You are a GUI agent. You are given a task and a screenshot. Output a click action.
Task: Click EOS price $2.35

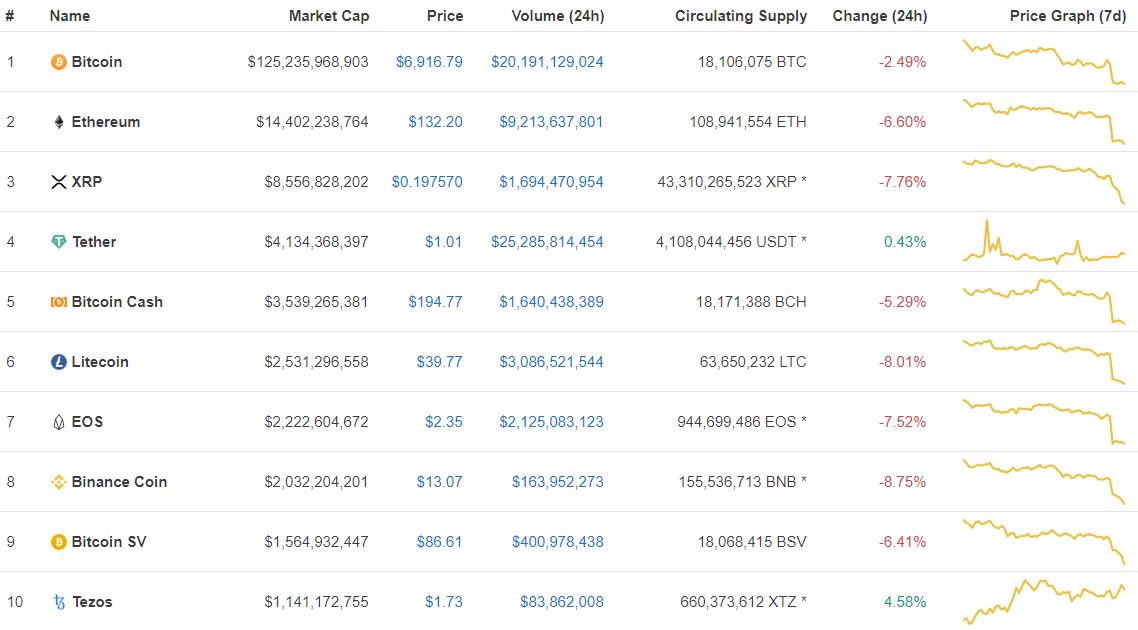click(x=443, y=422)
